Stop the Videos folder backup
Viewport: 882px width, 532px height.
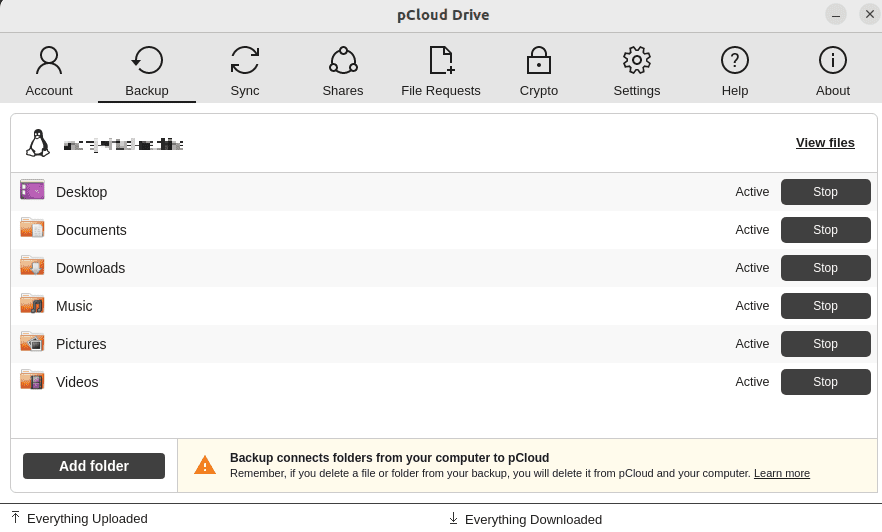point(825,382)
